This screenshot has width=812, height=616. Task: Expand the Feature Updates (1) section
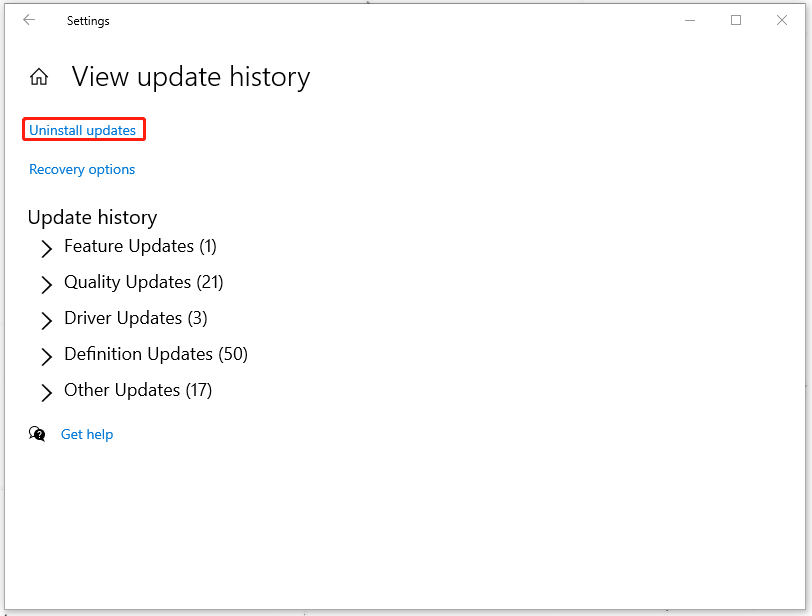point(139,247)
